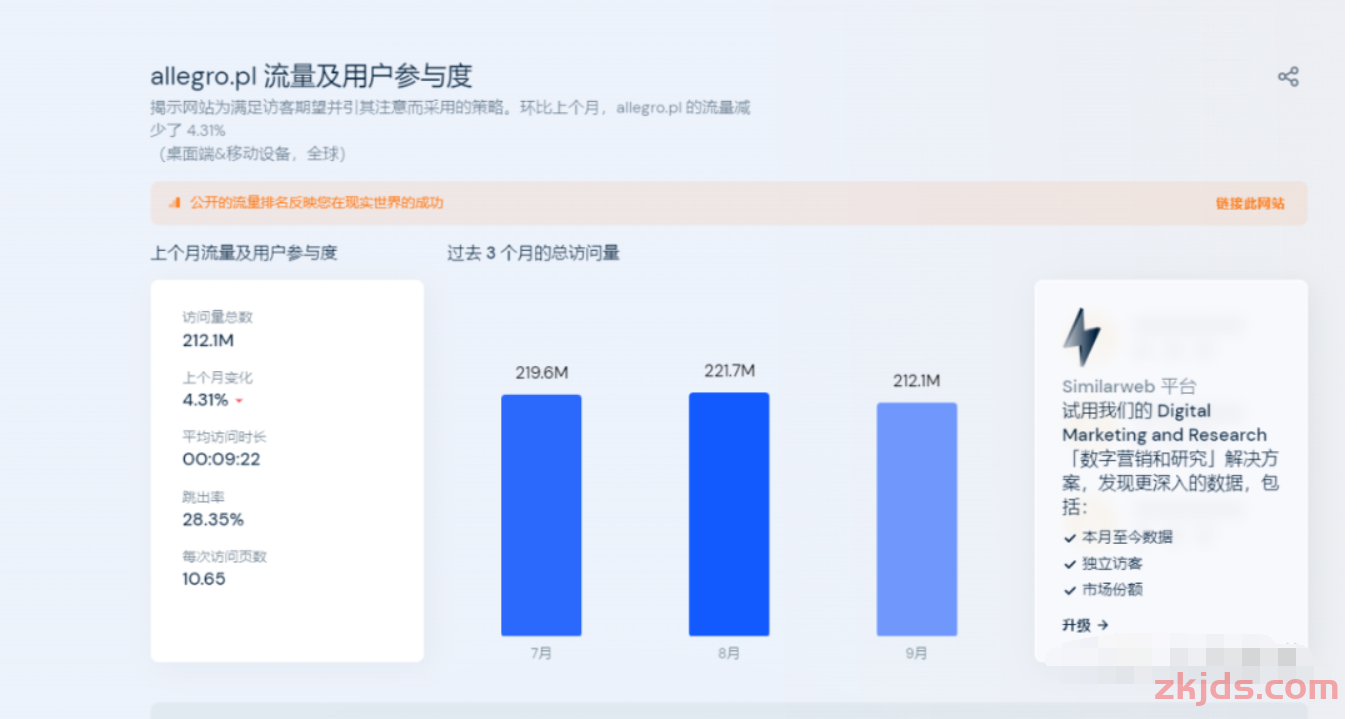Click the 过去 3 个月的总访问量 title
Screen dimensions: 1357x719
pyautogui.click(x=533, y=253)
